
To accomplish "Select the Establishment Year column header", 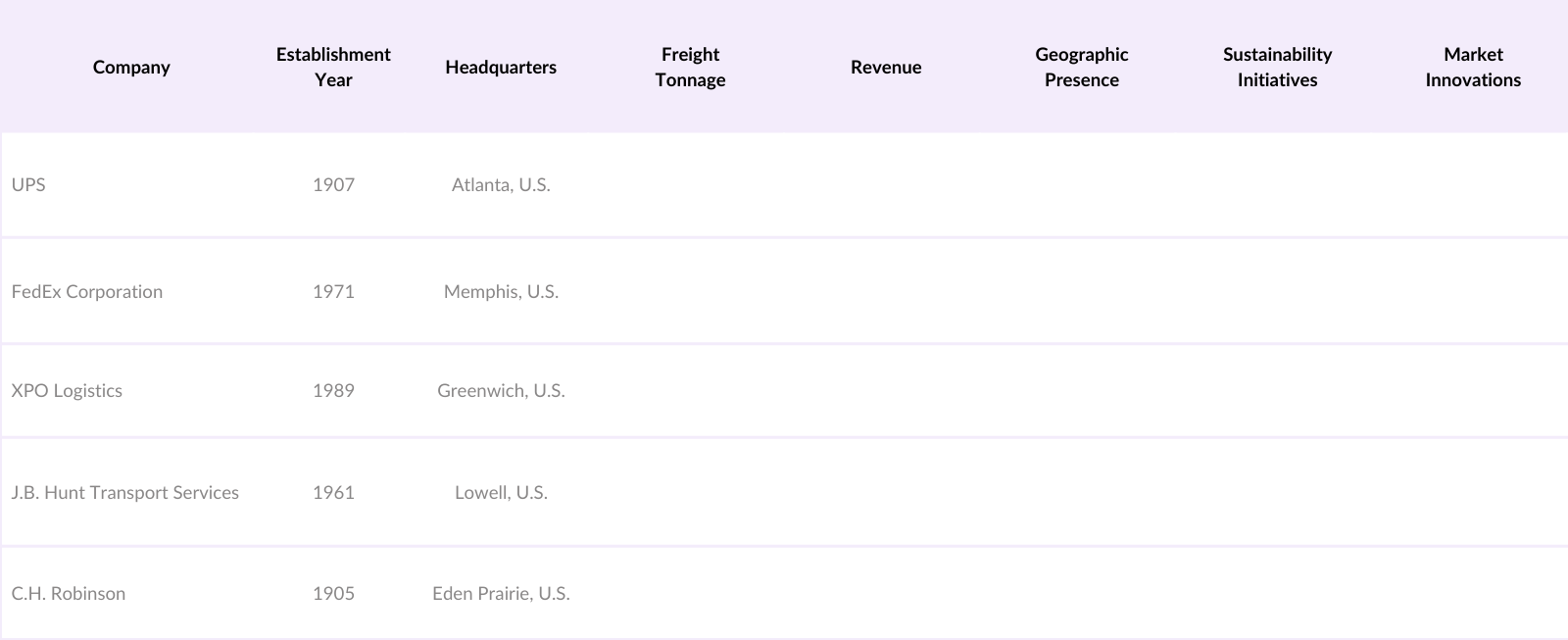I will coord(333,67).
